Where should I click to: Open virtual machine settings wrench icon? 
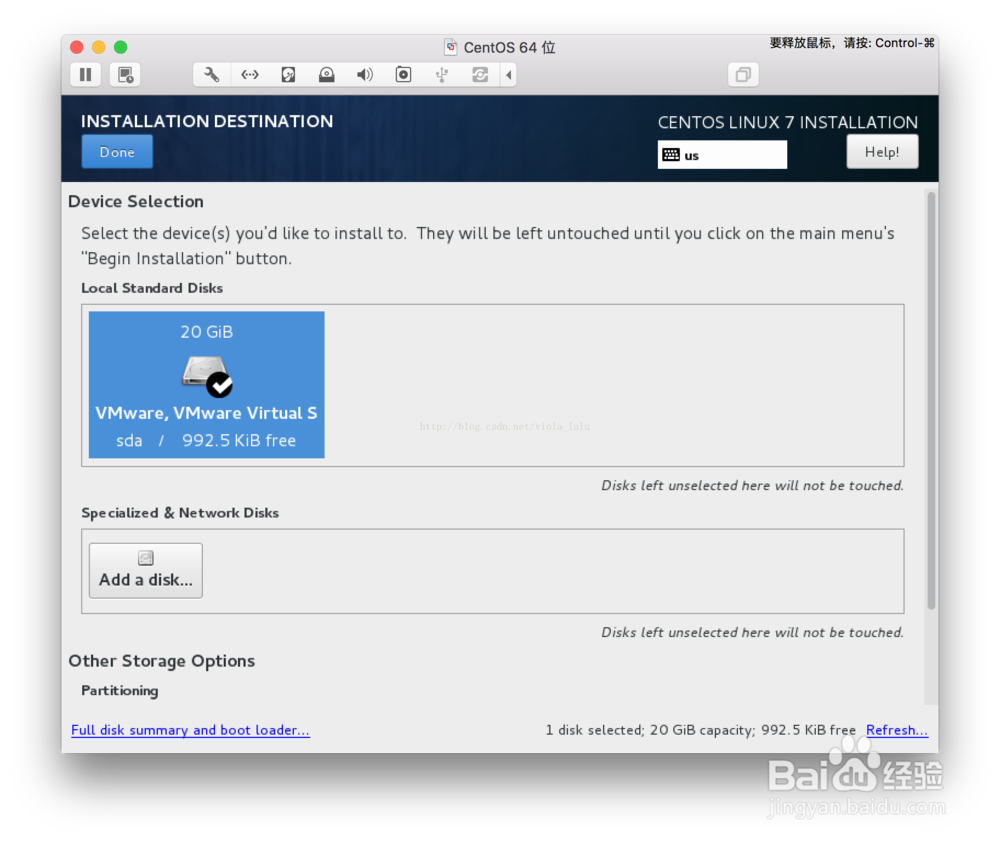tap(212, 75)
